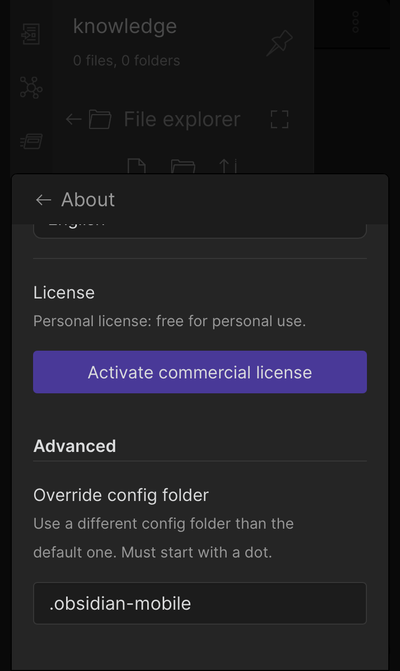Focus the .obsidian-mobile config folder field

point(200,603)
